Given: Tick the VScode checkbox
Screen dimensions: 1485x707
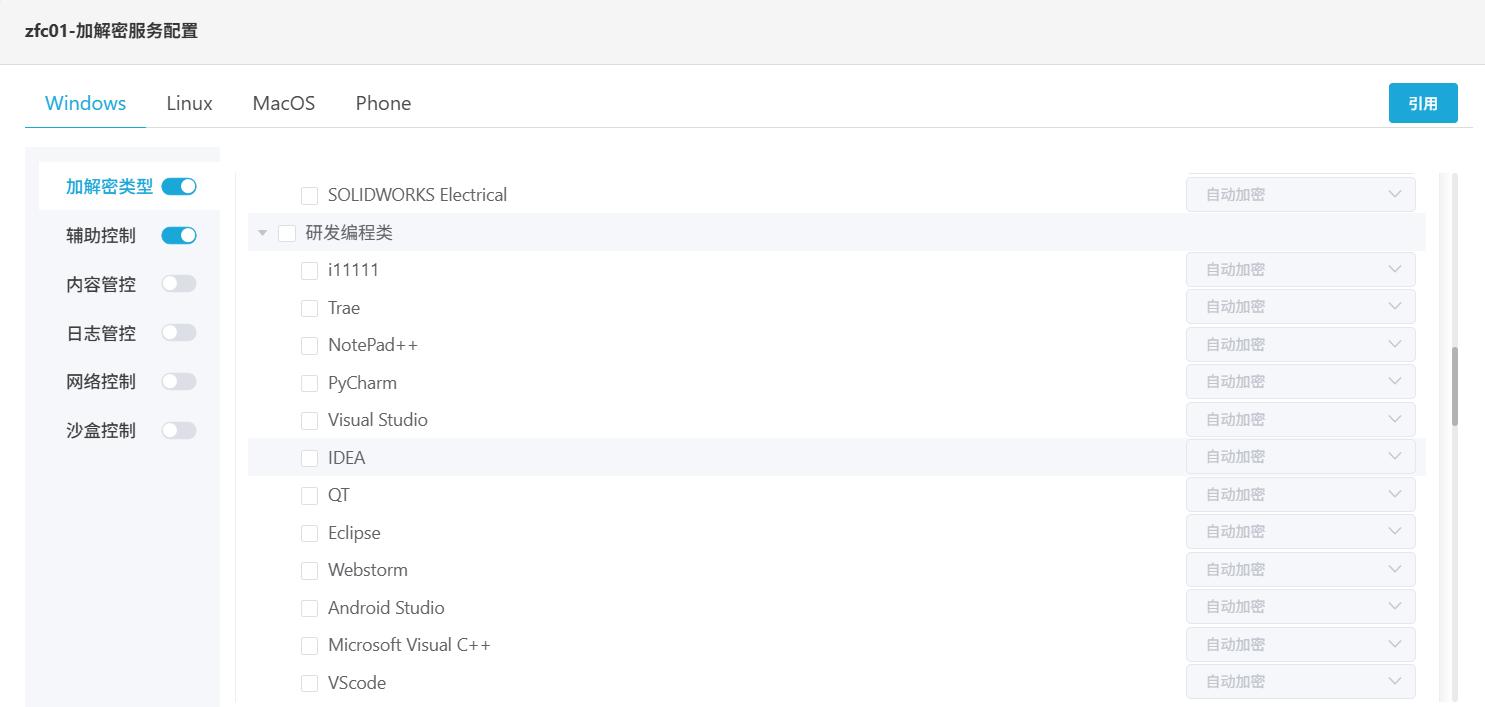Looking at the screenshot, I should click(x=310, y=683).
